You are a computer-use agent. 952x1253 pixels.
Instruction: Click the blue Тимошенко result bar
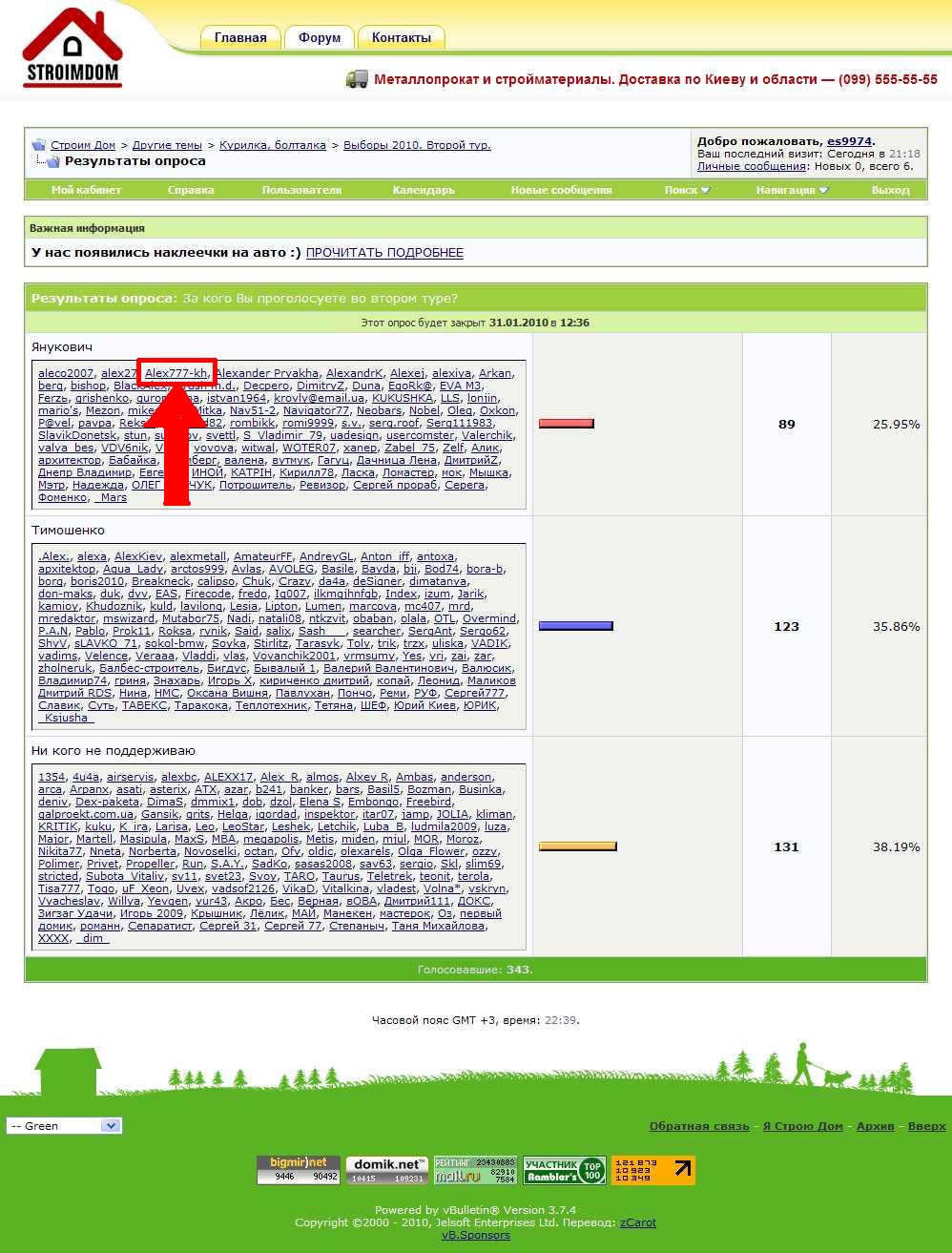576,626
